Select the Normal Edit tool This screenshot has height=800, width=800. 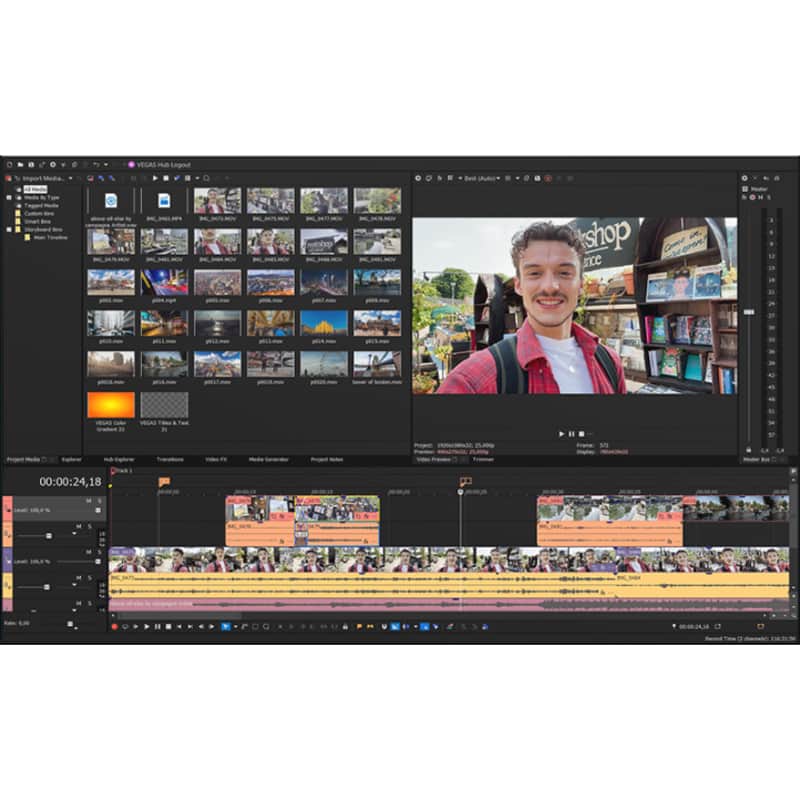pyautogui.click(x=226, y=627)
